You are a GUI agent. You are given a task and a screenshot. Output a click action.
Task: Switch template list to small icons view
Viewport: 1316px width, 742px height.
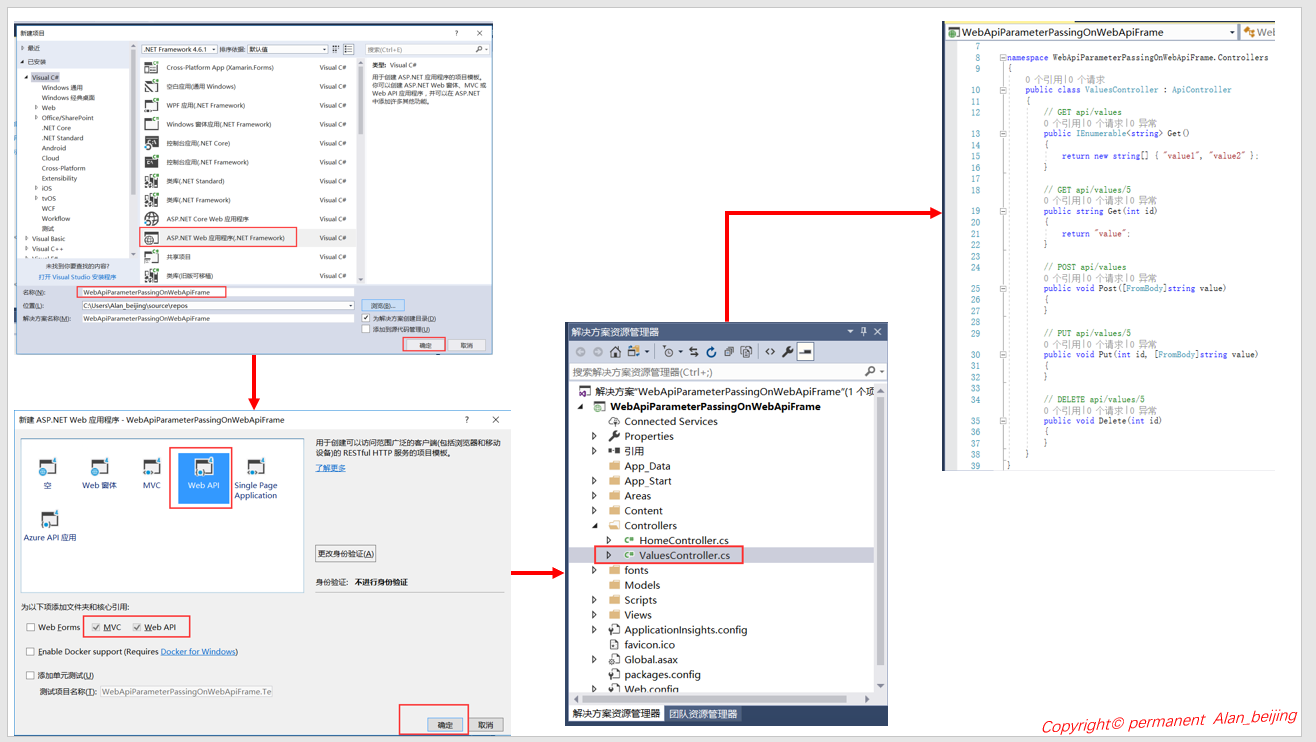point(334,49)
